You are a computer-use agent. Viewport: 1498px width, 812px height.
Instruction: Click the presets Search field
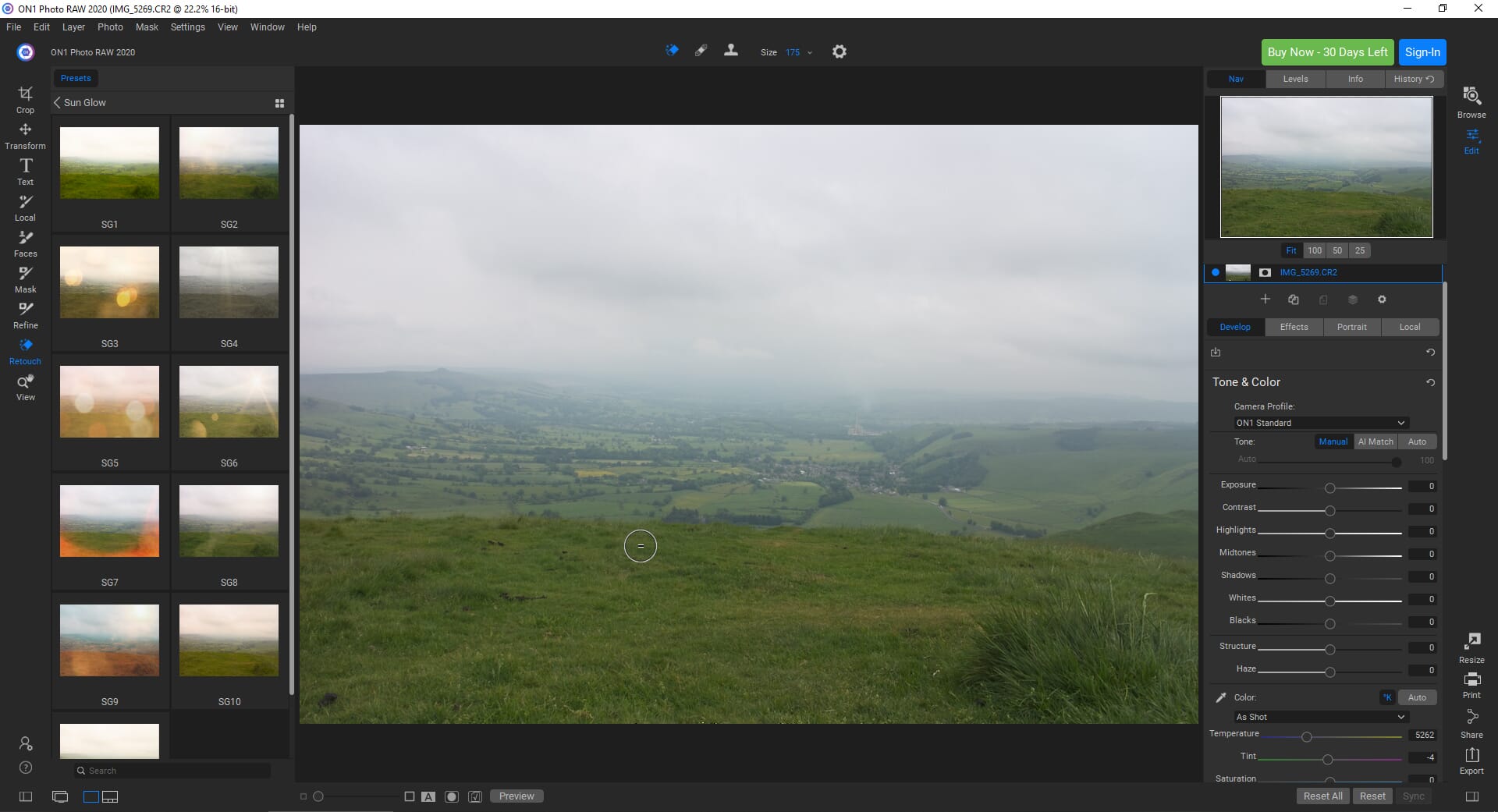point(172,771)
